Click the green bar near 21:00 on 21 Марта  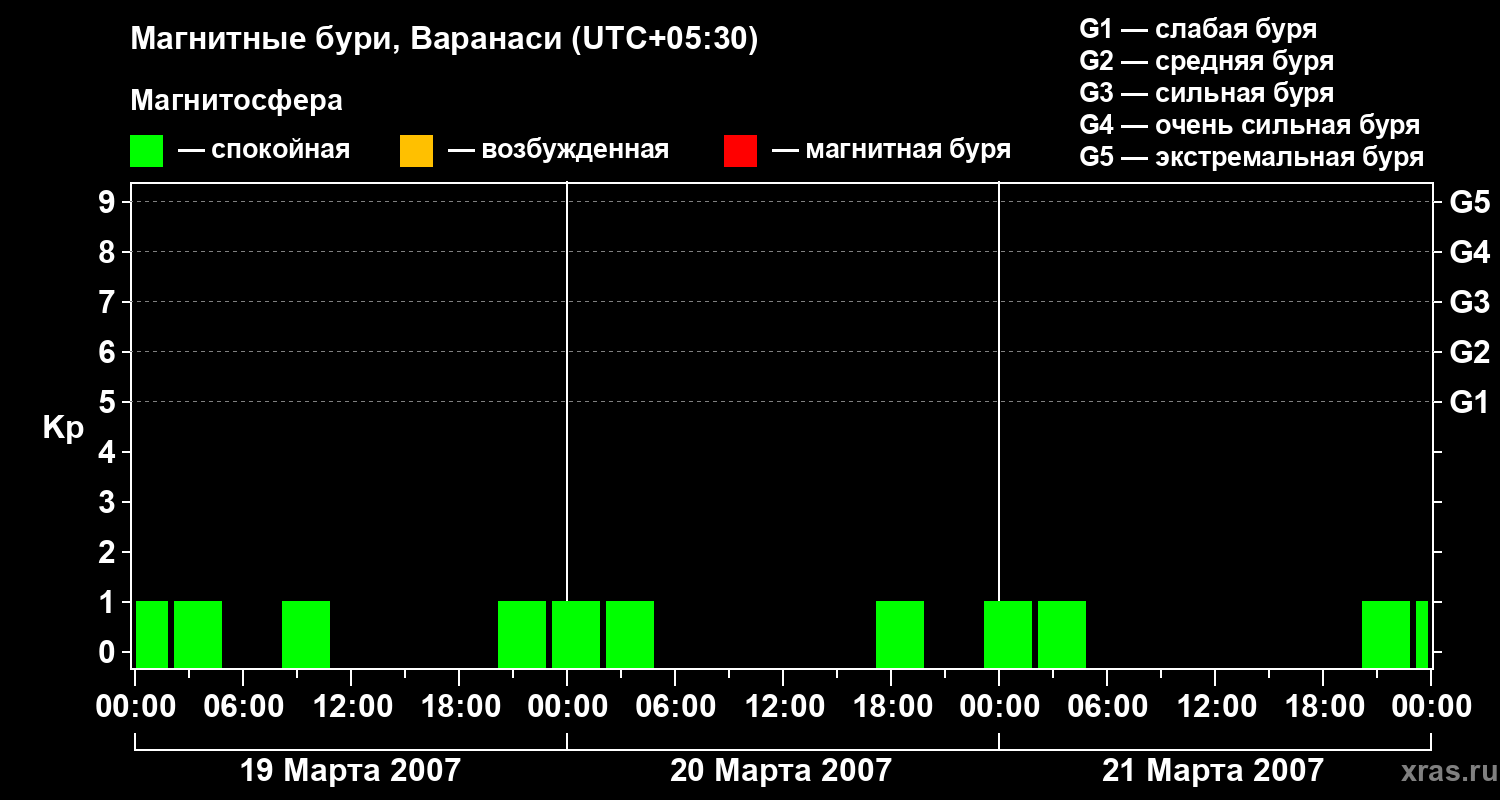click(x=1386, y=634)
